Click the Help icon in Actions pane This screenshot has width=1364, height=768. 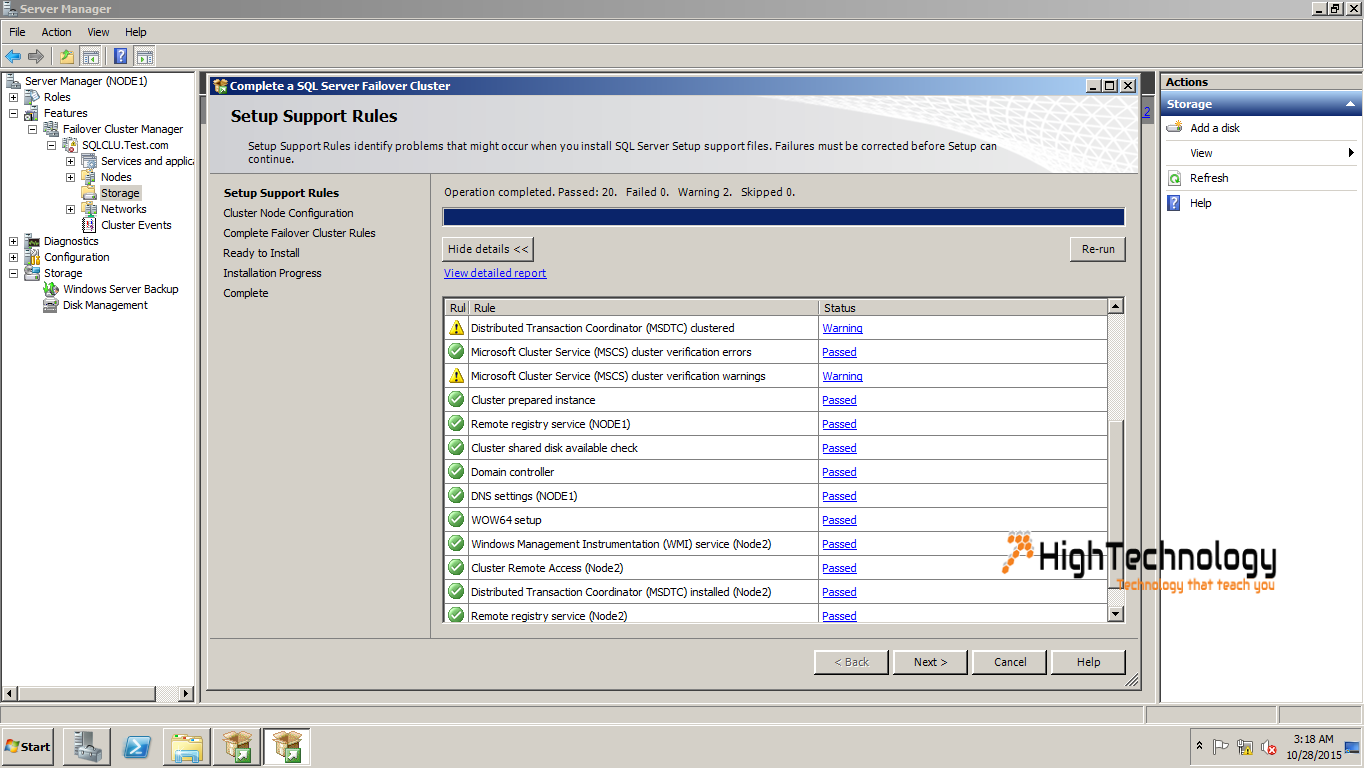coord(1174,203)
